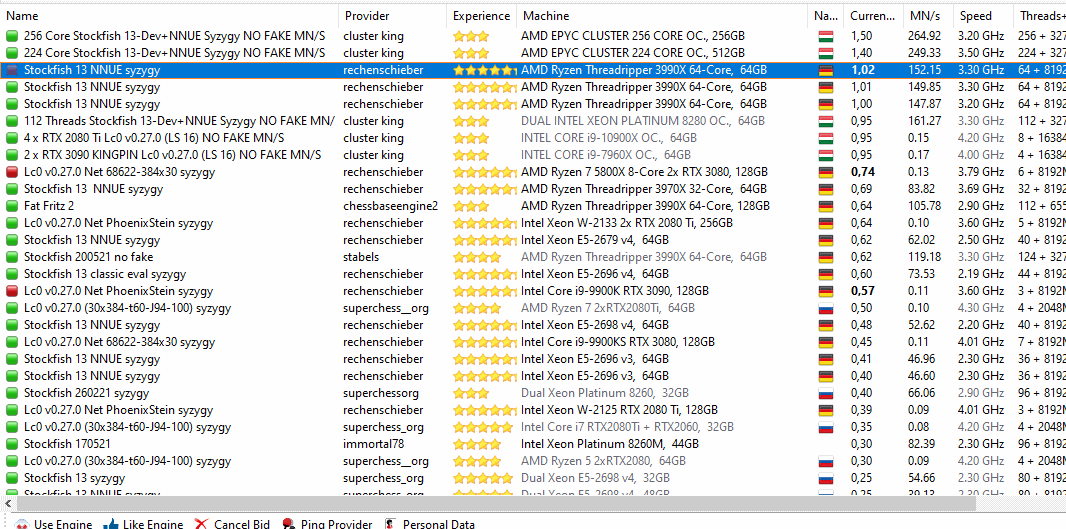Click status icon of Stockfish 260221 syzygy
The height and width of the screenshot is (529, 1066).
(12, 393)
